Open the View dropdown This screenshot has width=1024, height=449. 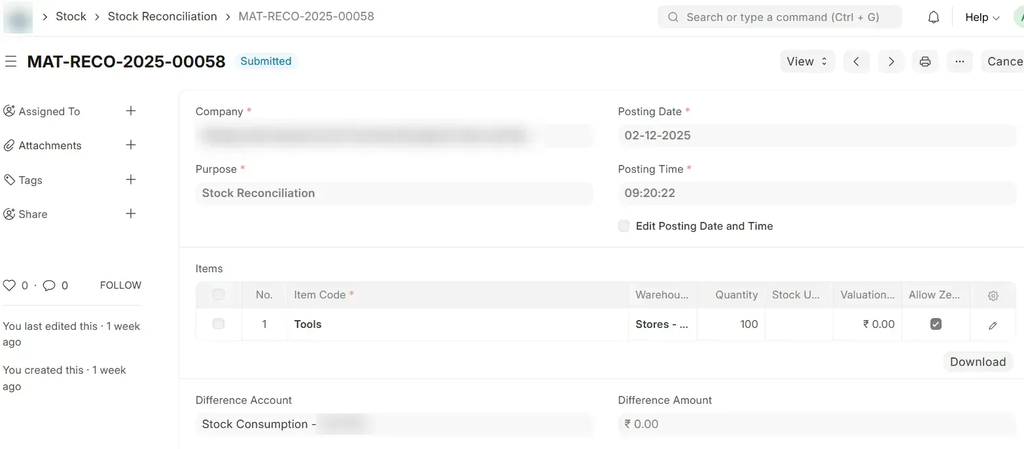807,61
